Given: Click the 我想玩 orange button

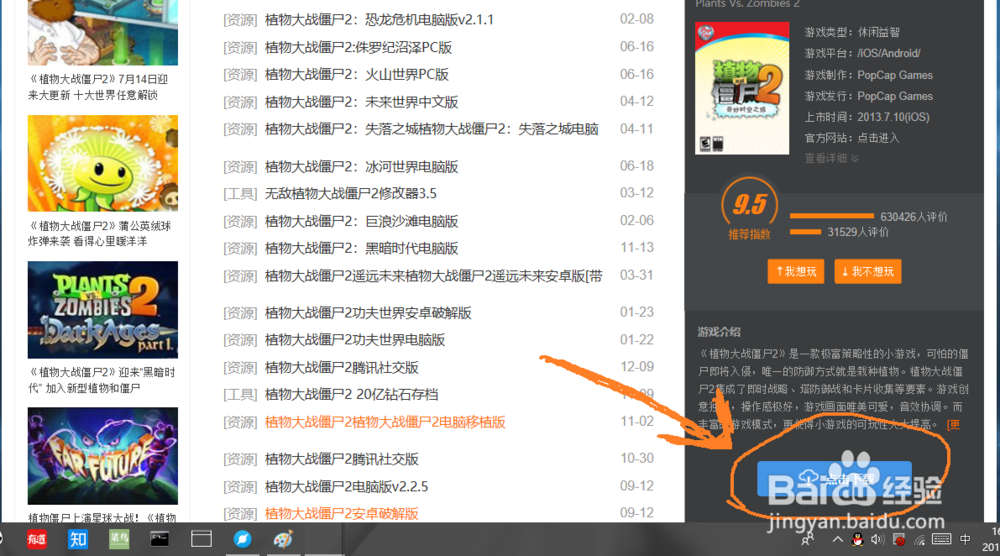Looking at the screenshot, I should (796, 272).
